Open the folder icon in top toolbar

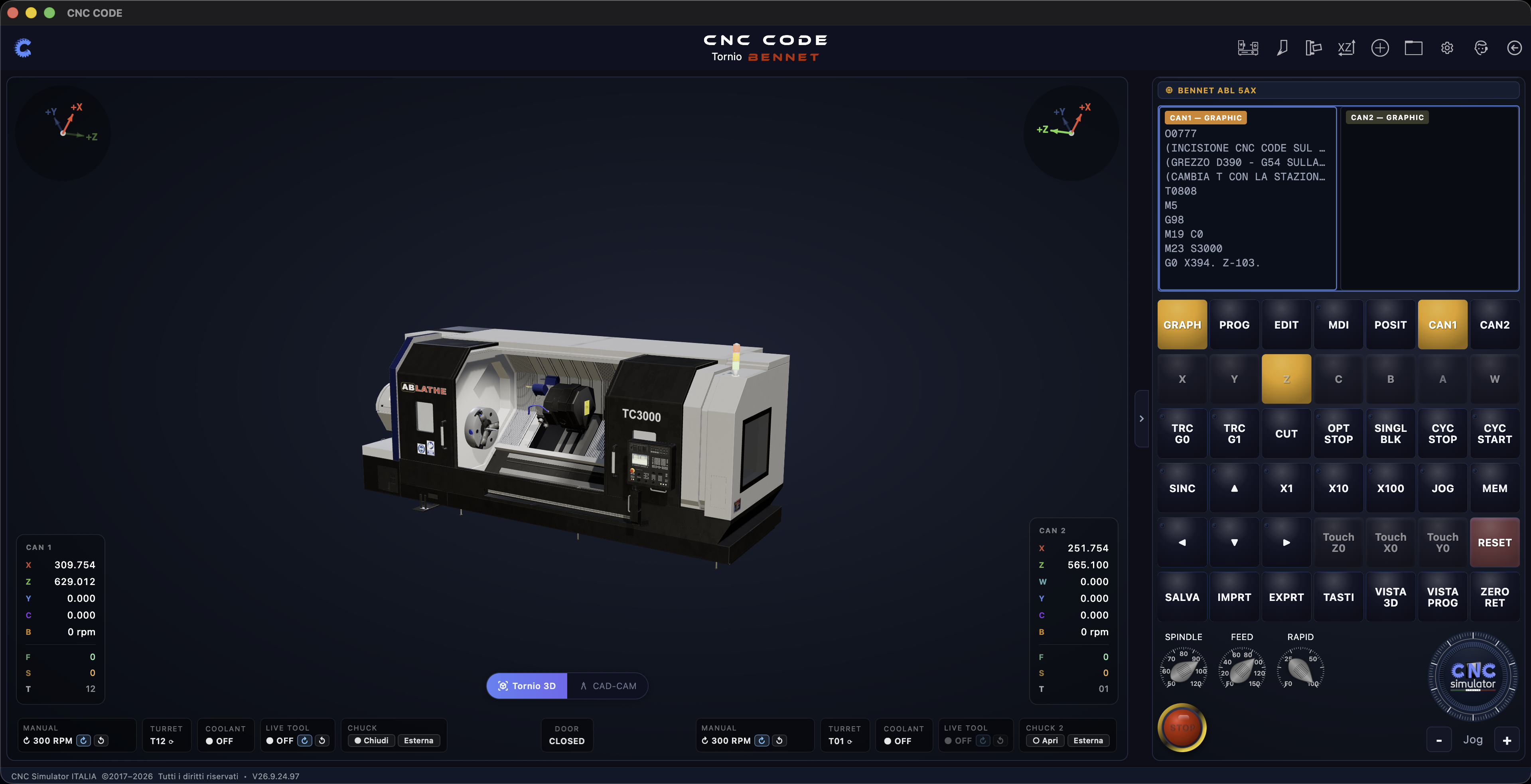(x=1413, y=48)
